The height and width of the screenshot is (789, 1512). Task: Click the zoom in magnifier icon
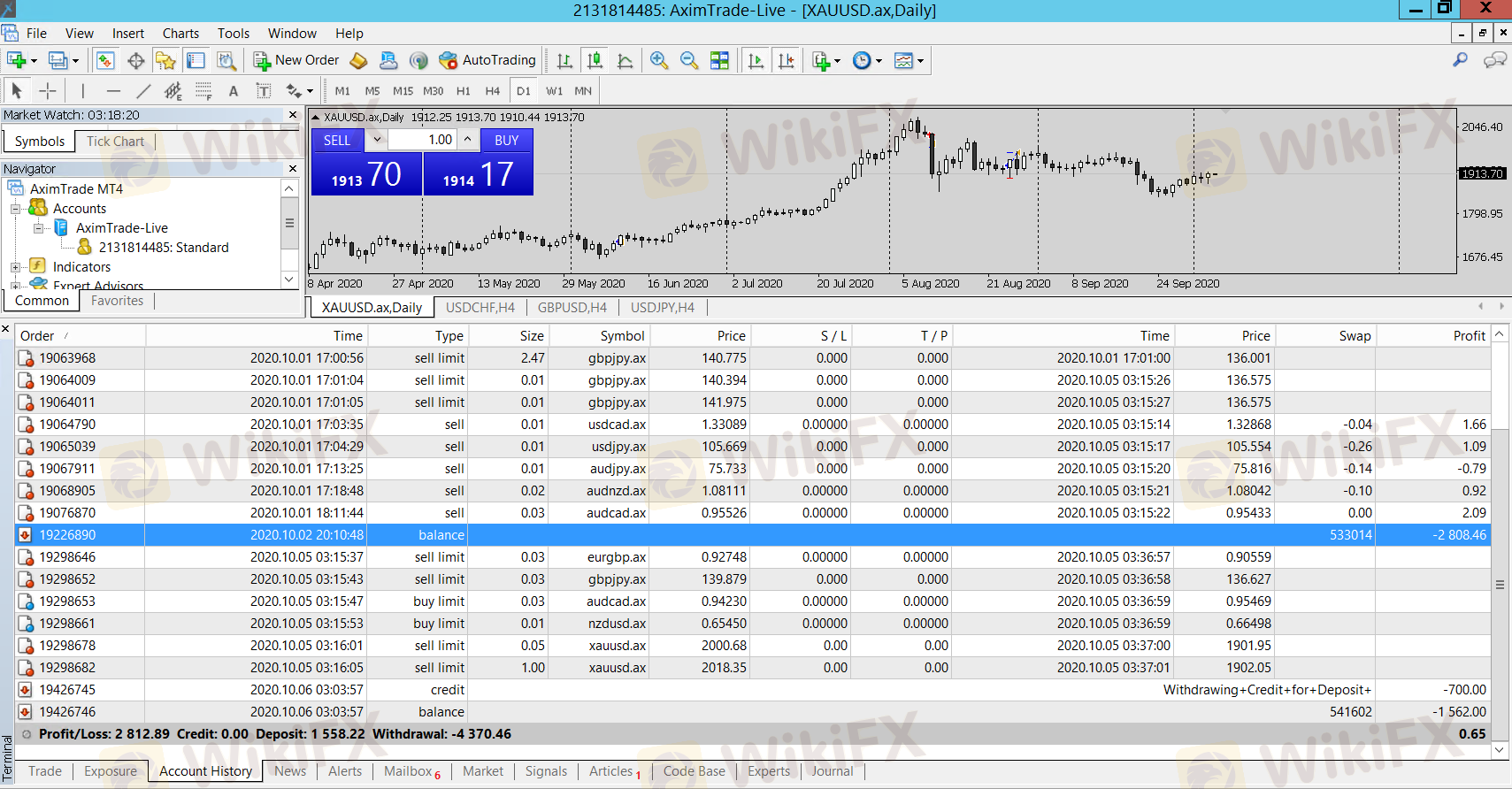pyautogui.click(x=658, y=60)
